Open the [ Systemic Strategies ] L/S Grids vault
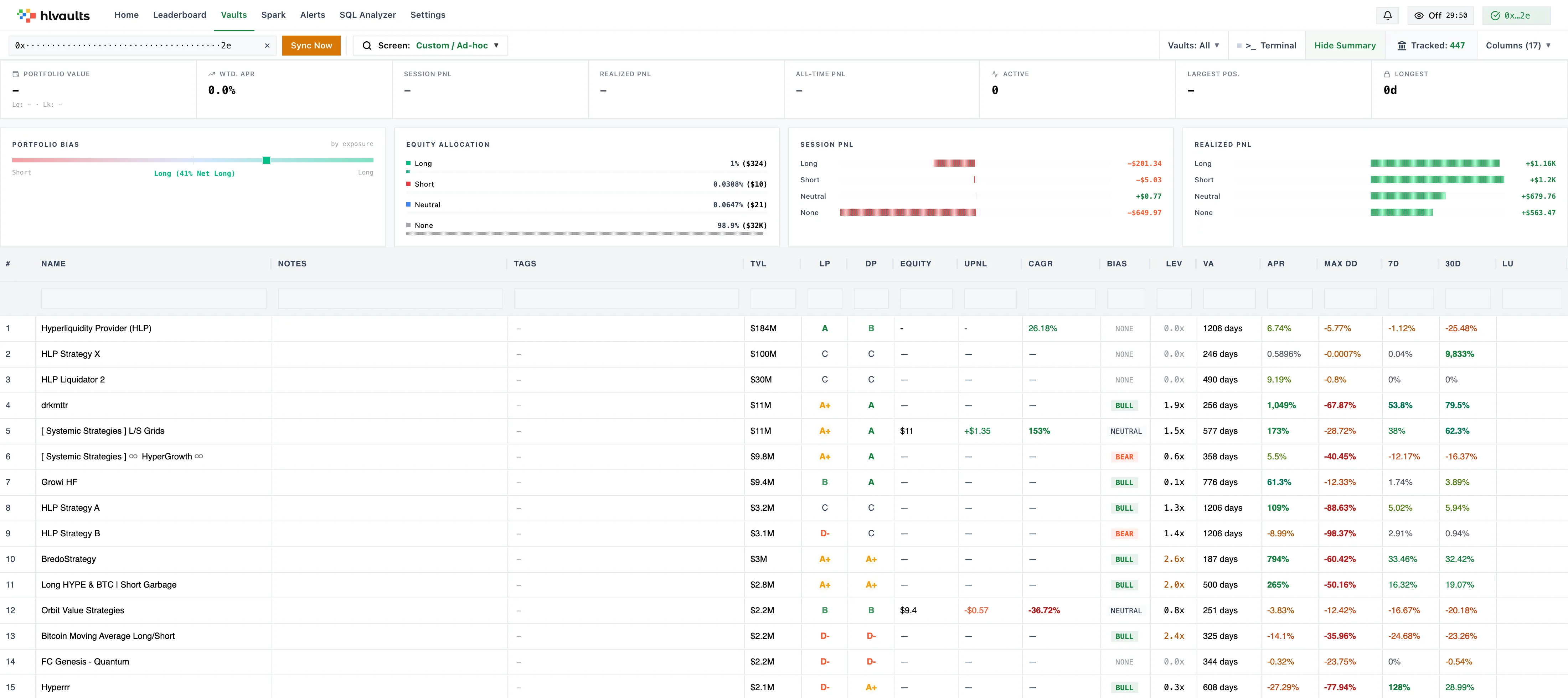Viewport: 1568px width, 698px height. tap(103, 431)
